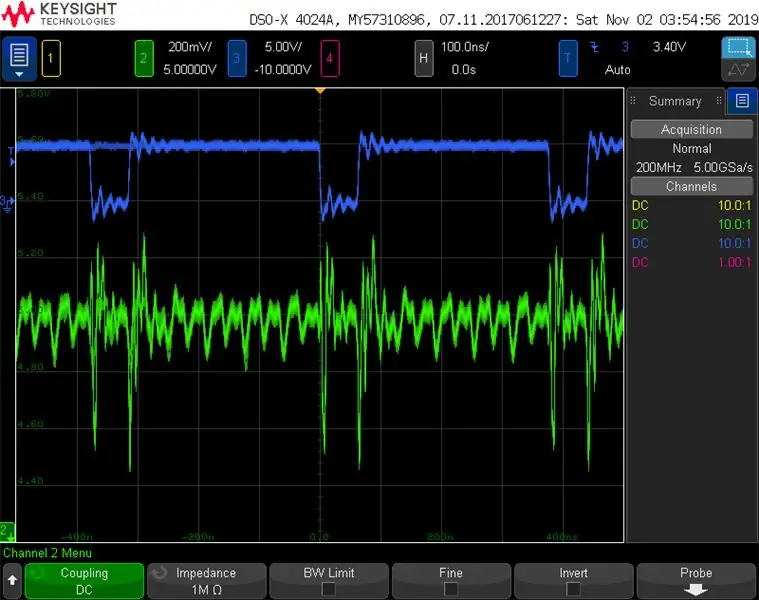Click the 200MHz bandwidth text
This screenshot has width=759, height=600.
tap(658, 167)
